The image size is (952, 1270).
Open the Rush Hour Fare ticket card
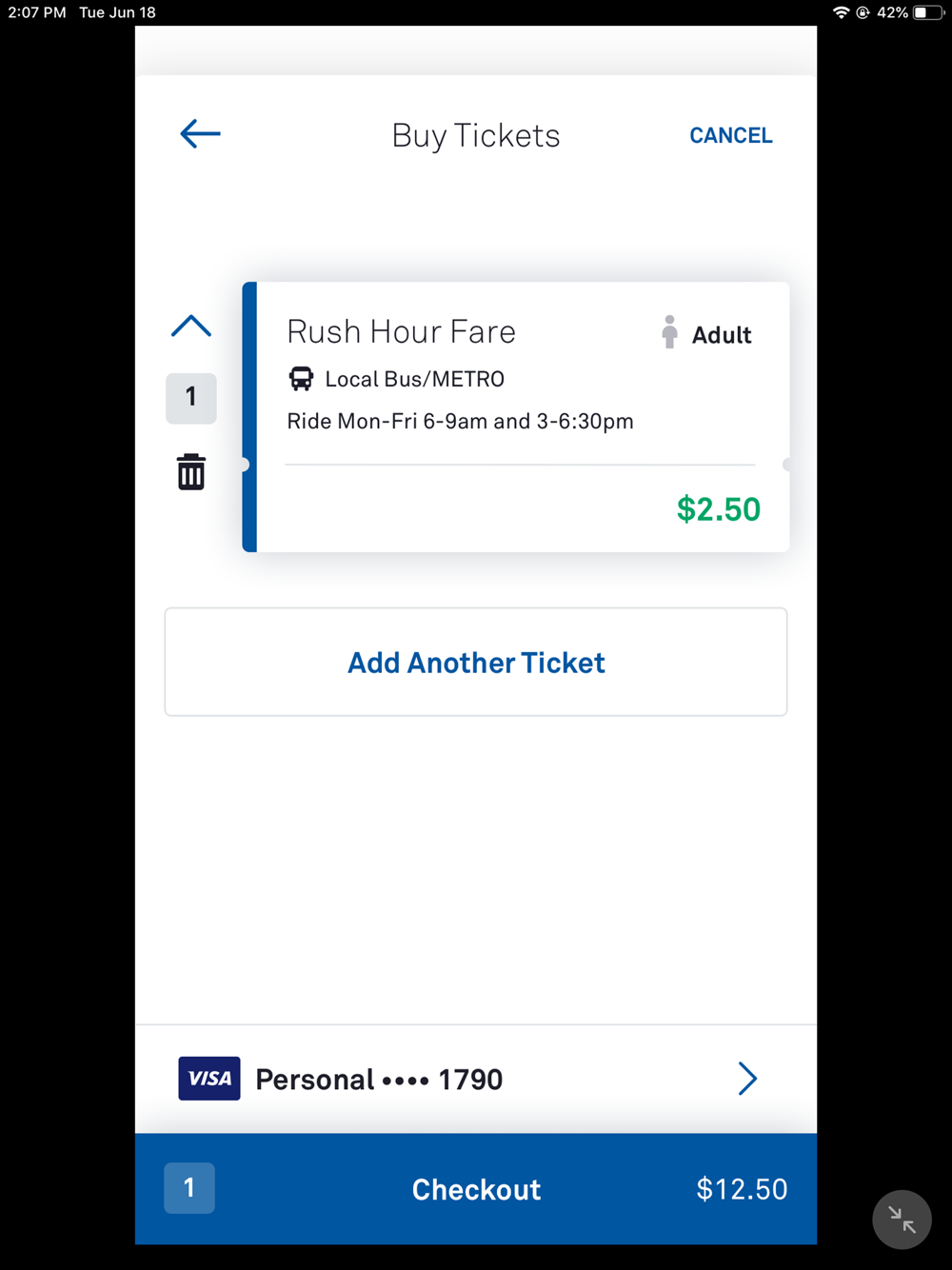click(516, 417)
